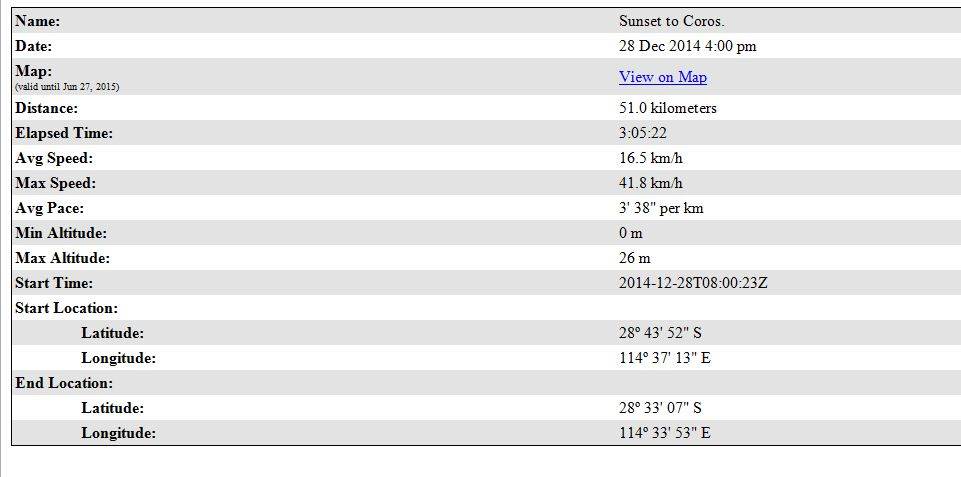Click the 16.5 km/h average speed value
The width and height of the screenshot is (961, 477).
[x=651, y=158]
